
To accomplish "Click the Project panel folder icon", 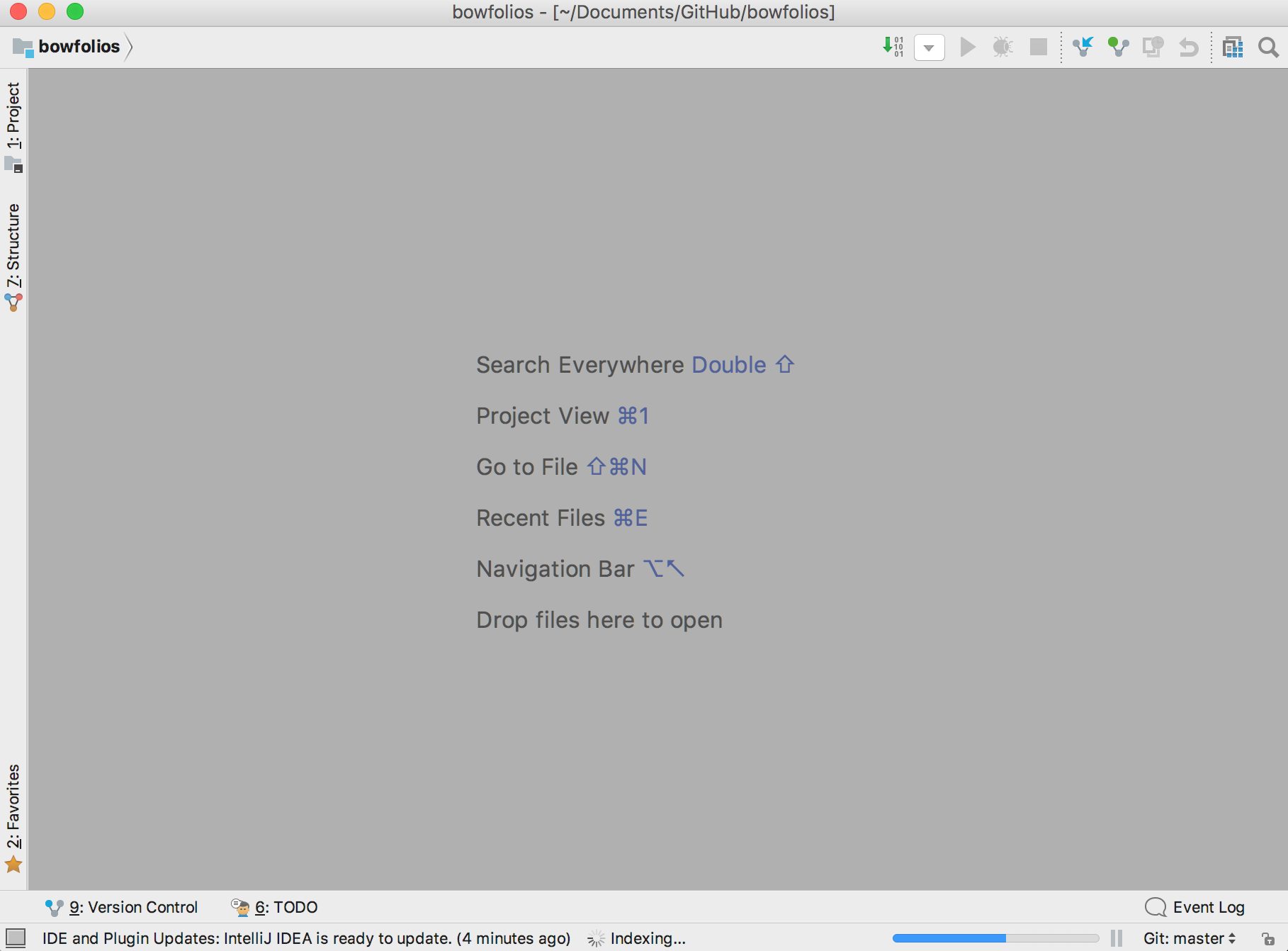I will click(13, 164).
